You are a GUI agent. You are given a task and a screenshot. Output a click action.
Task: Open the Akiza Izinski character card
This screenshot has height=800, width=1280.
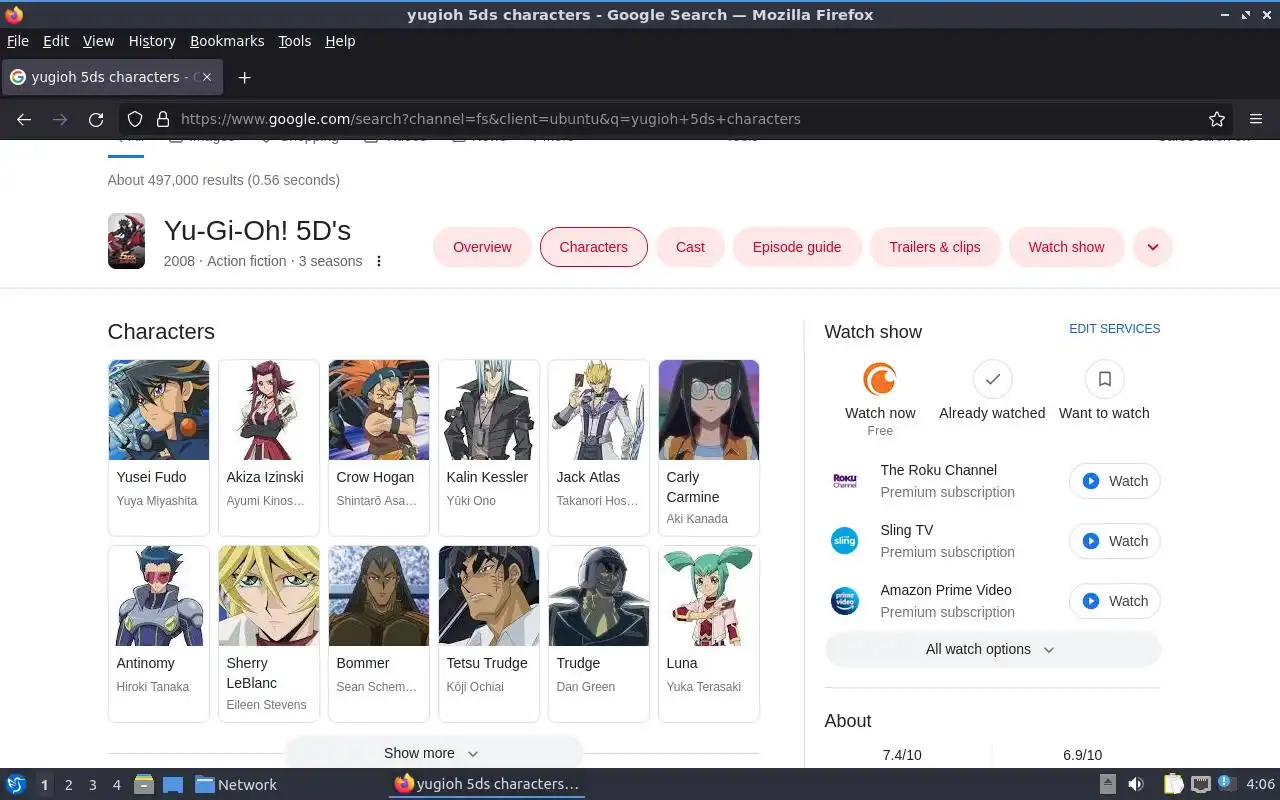[269, 448]
